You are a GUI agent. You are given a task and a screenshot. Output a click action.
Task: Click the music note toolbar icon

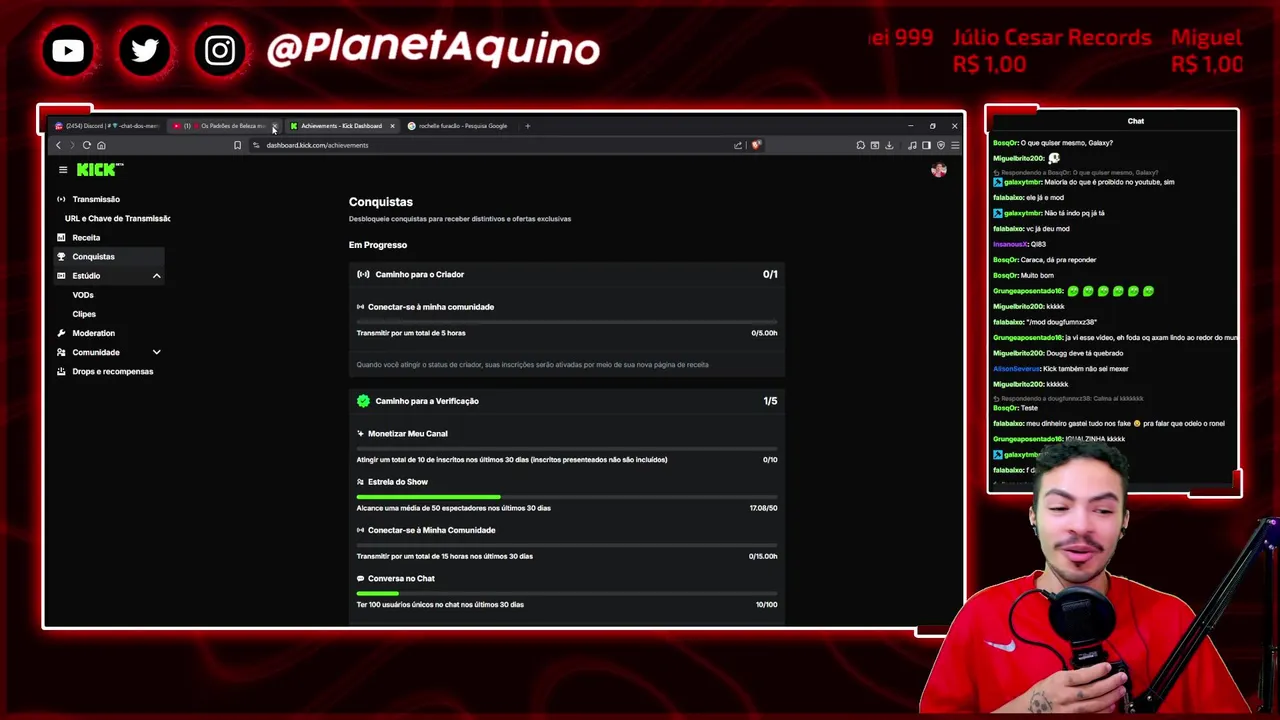tap(912, 145)
